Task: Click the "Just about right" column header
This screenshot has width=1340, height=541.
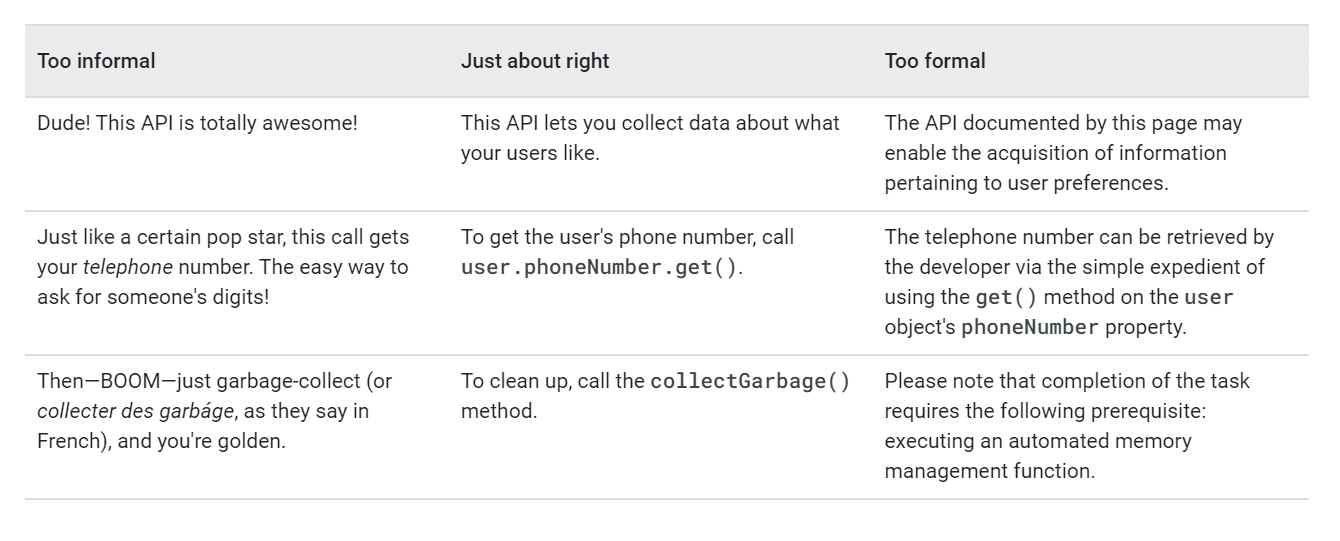Action: 535,61
